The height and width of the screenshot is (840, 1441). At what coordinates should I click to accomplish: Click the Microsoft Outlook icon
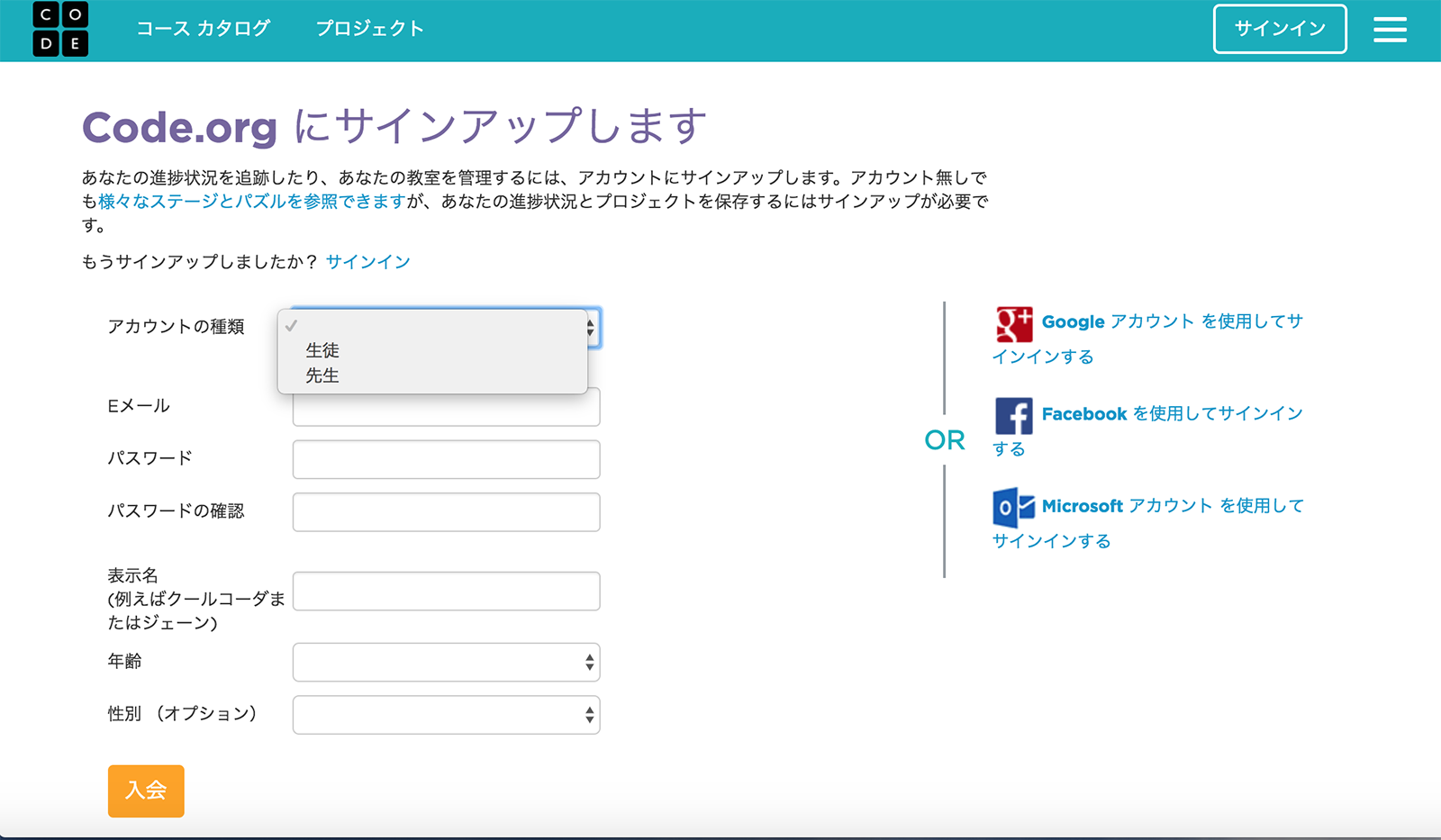pos(1014,508)
